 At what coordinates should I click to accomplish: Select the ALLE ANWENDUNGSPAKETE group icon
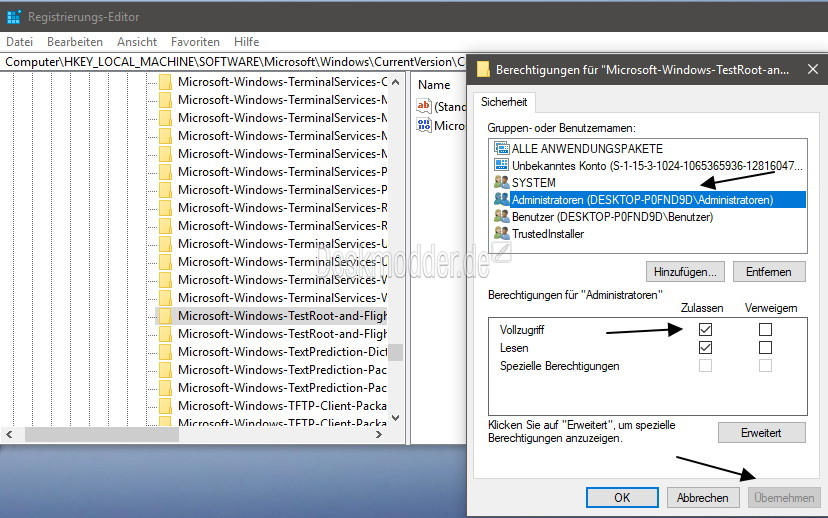click(x=501, y=148)
